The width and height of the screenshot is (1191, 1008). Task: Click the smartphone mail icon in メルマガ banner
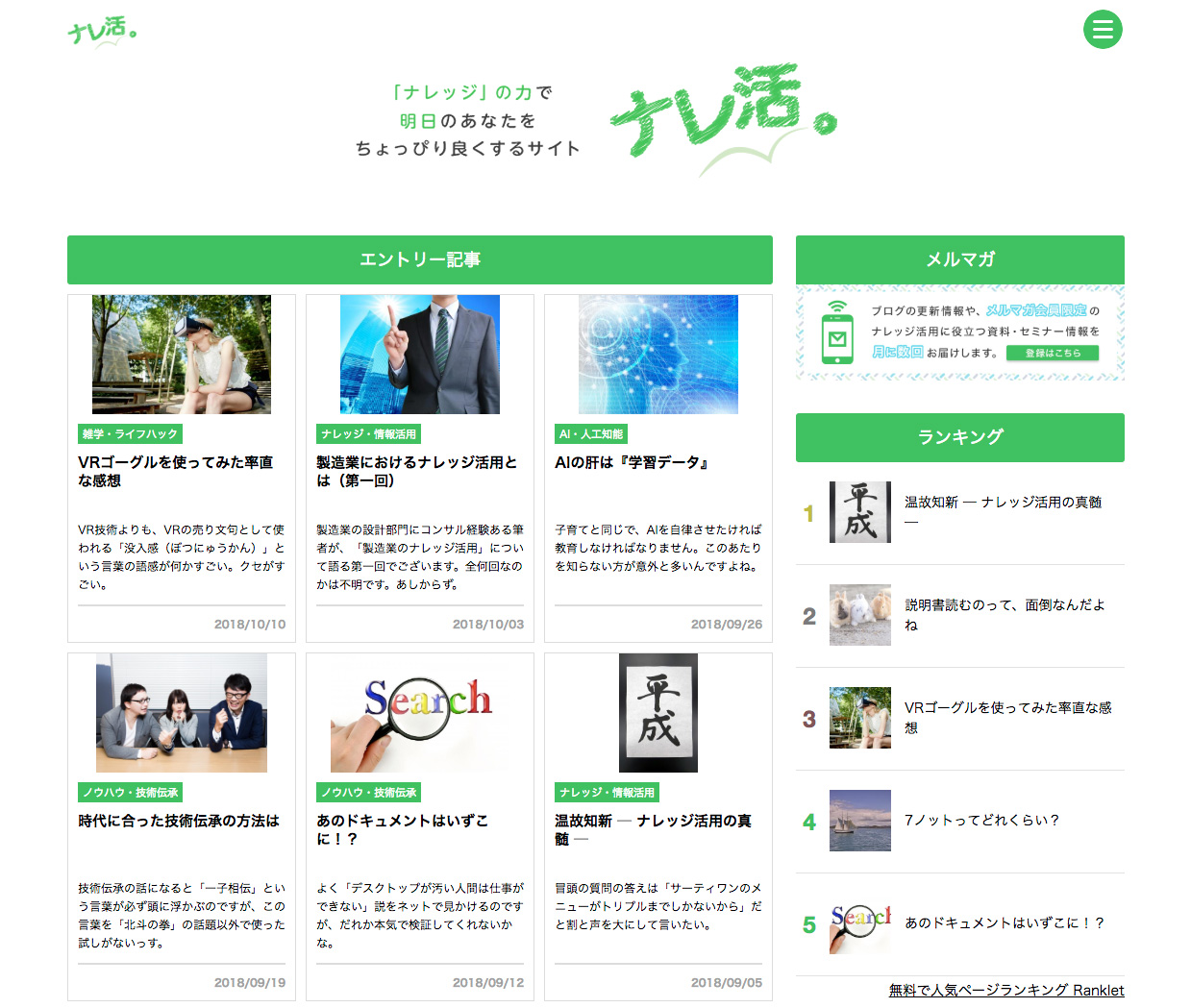coord(837,334)
